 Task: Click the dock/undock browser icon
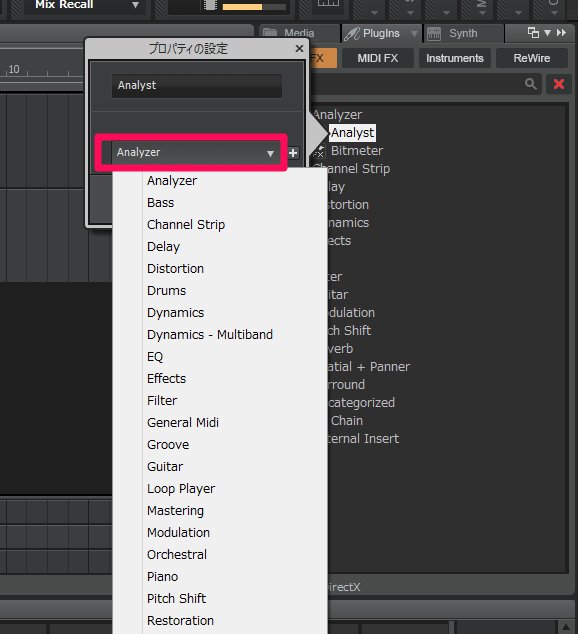[x=534, y=33]
